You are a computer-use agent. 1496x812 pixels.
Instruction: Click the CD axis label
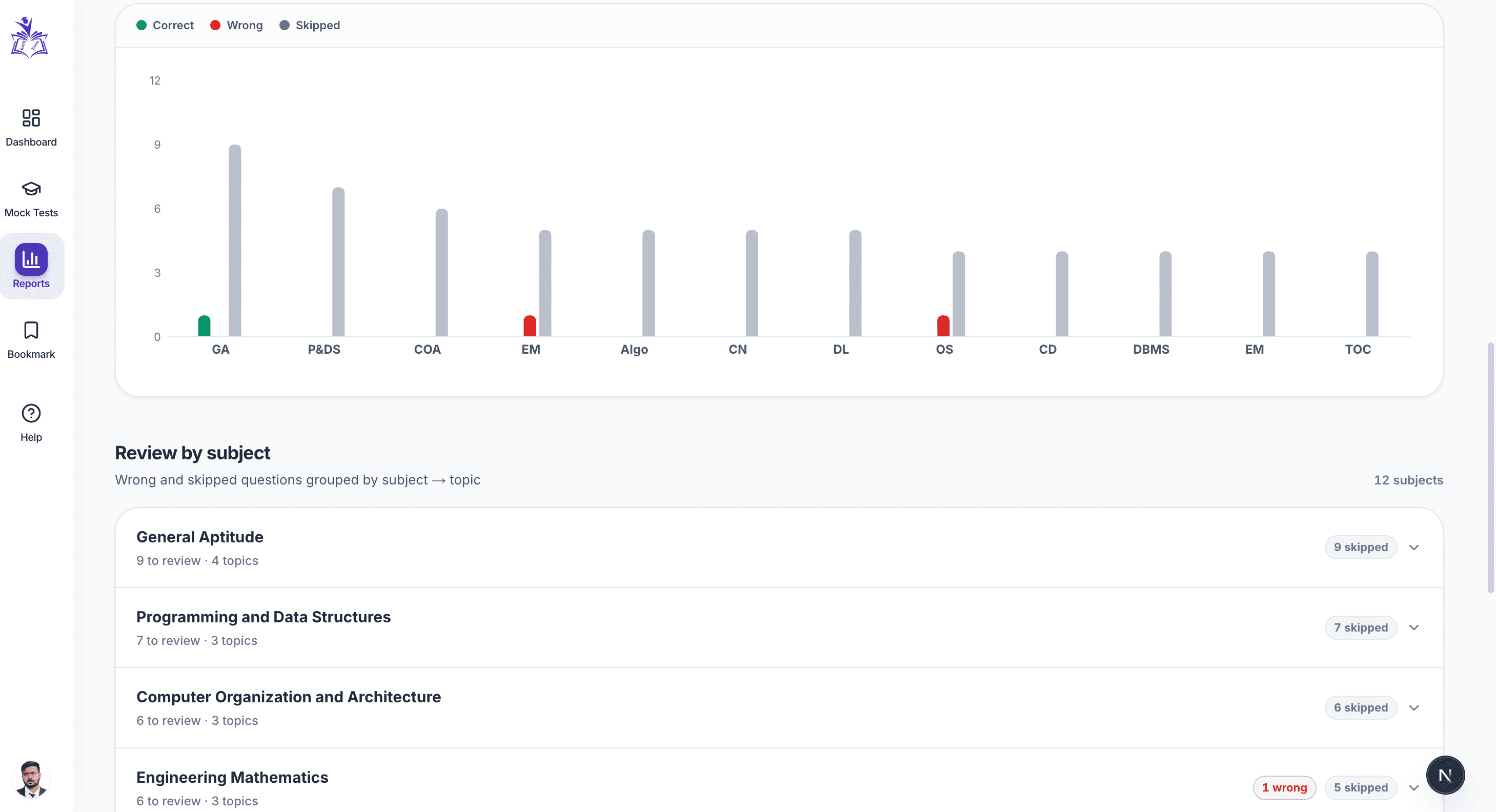tap(1048, 349)
